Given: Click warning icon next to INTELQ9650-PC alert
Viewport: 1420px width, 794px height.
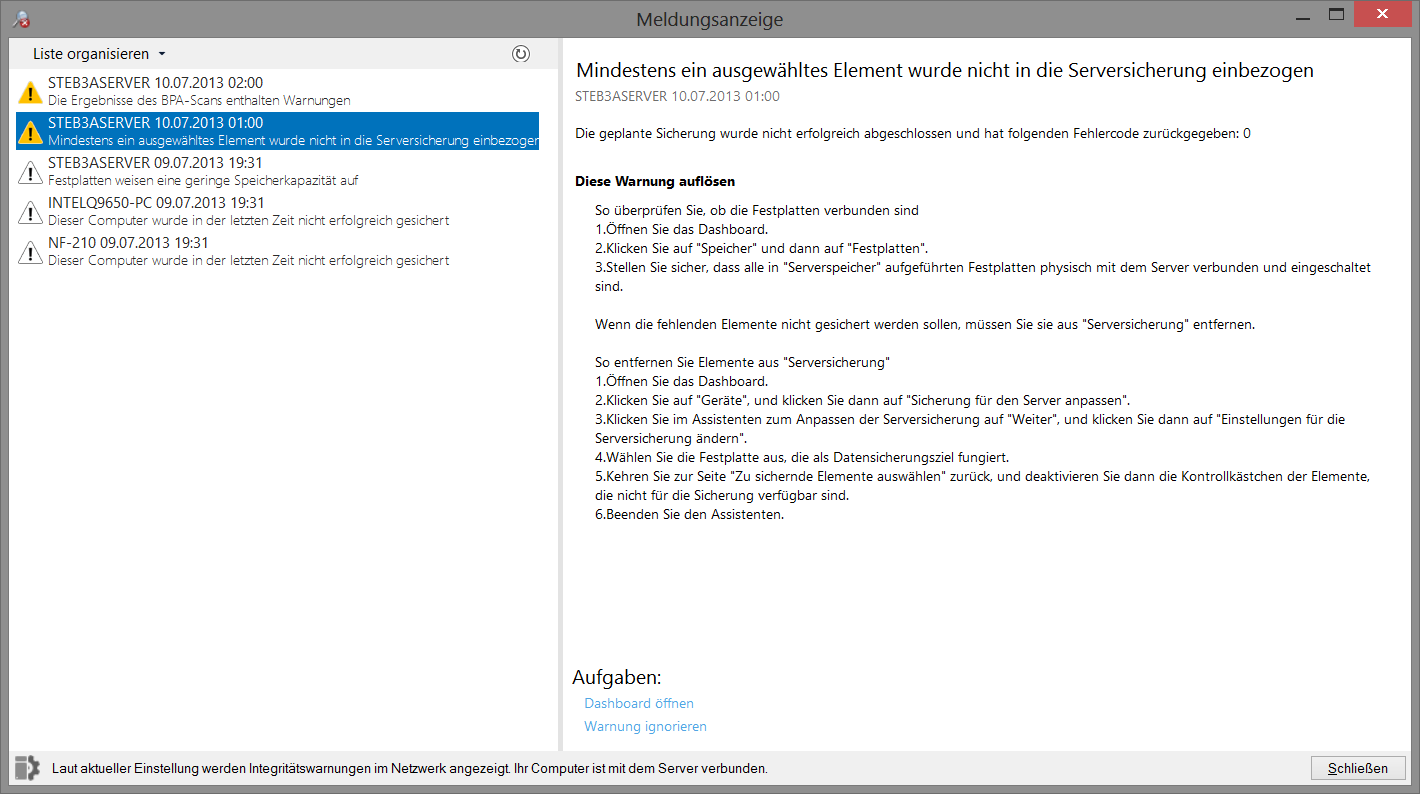Looking at the screenshot, I should (x=30, y=212).
